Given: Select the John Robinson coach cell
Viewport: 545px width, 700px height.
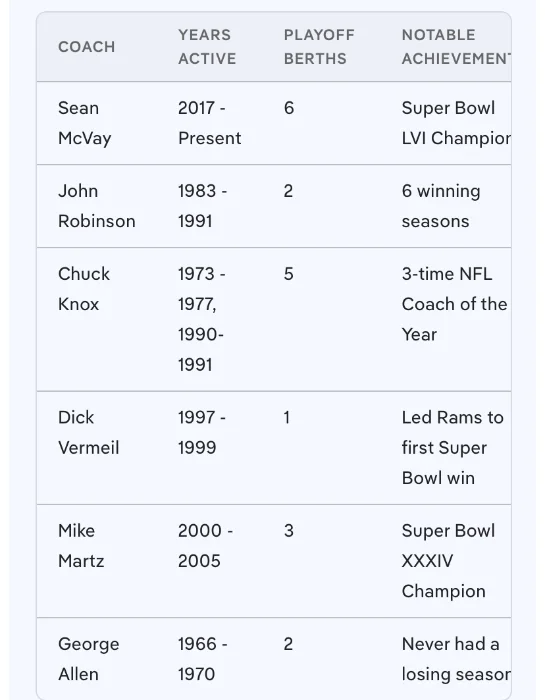Looking at the screenshot, I should pos(97,206).
